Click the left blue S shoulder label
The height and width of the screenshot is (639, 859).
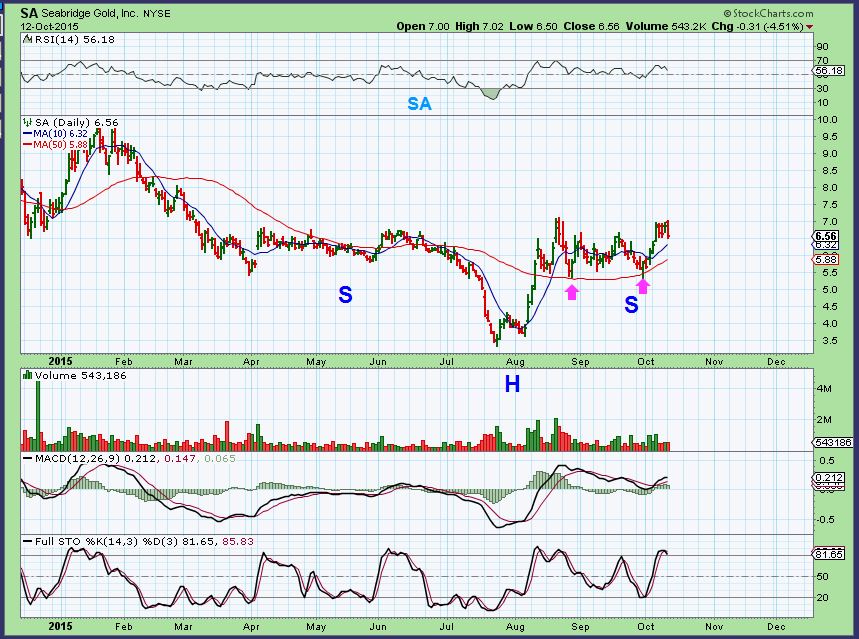(x=345, y=295)
